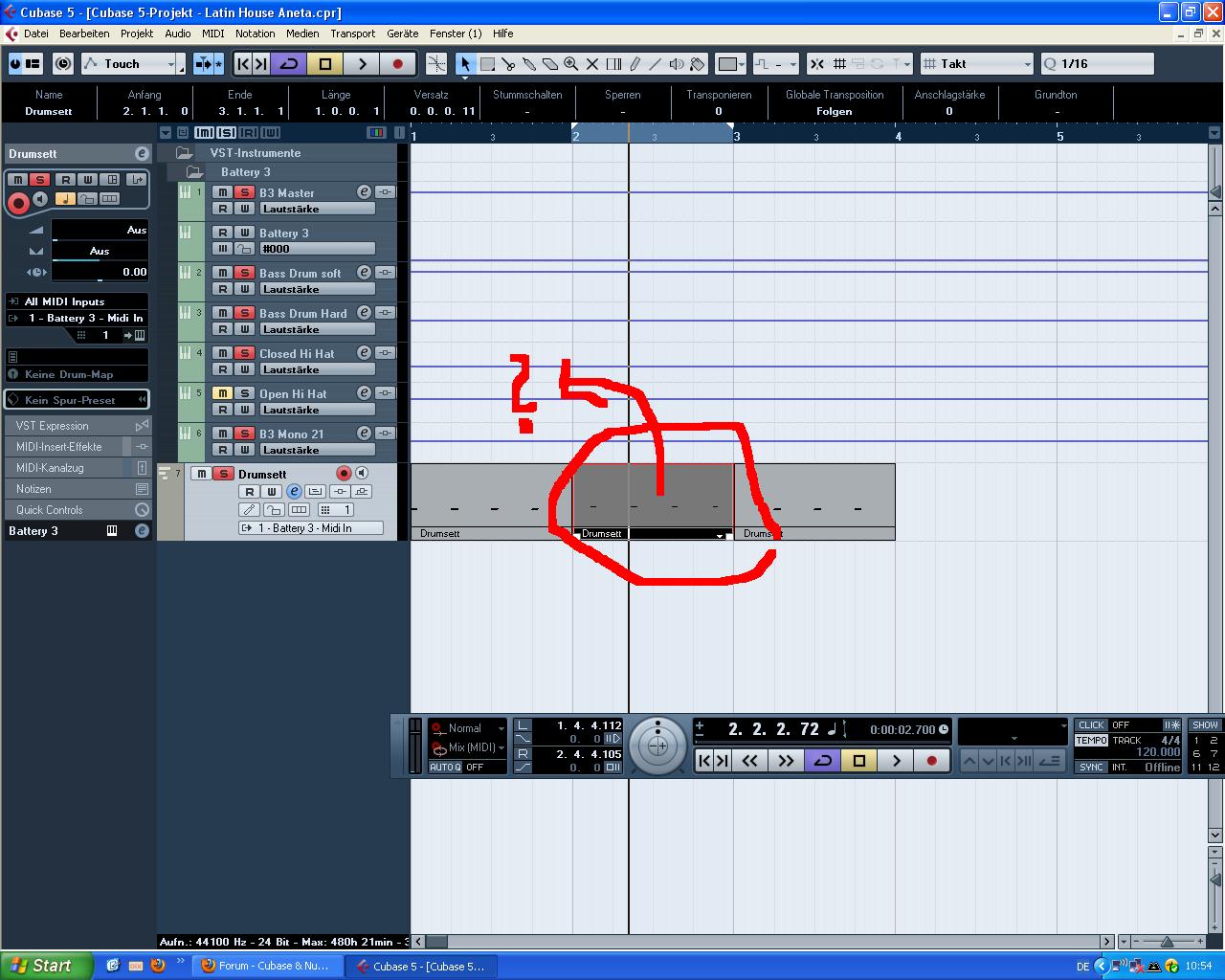Open B3 Master Lautstärke parameter dropdown

317,209
